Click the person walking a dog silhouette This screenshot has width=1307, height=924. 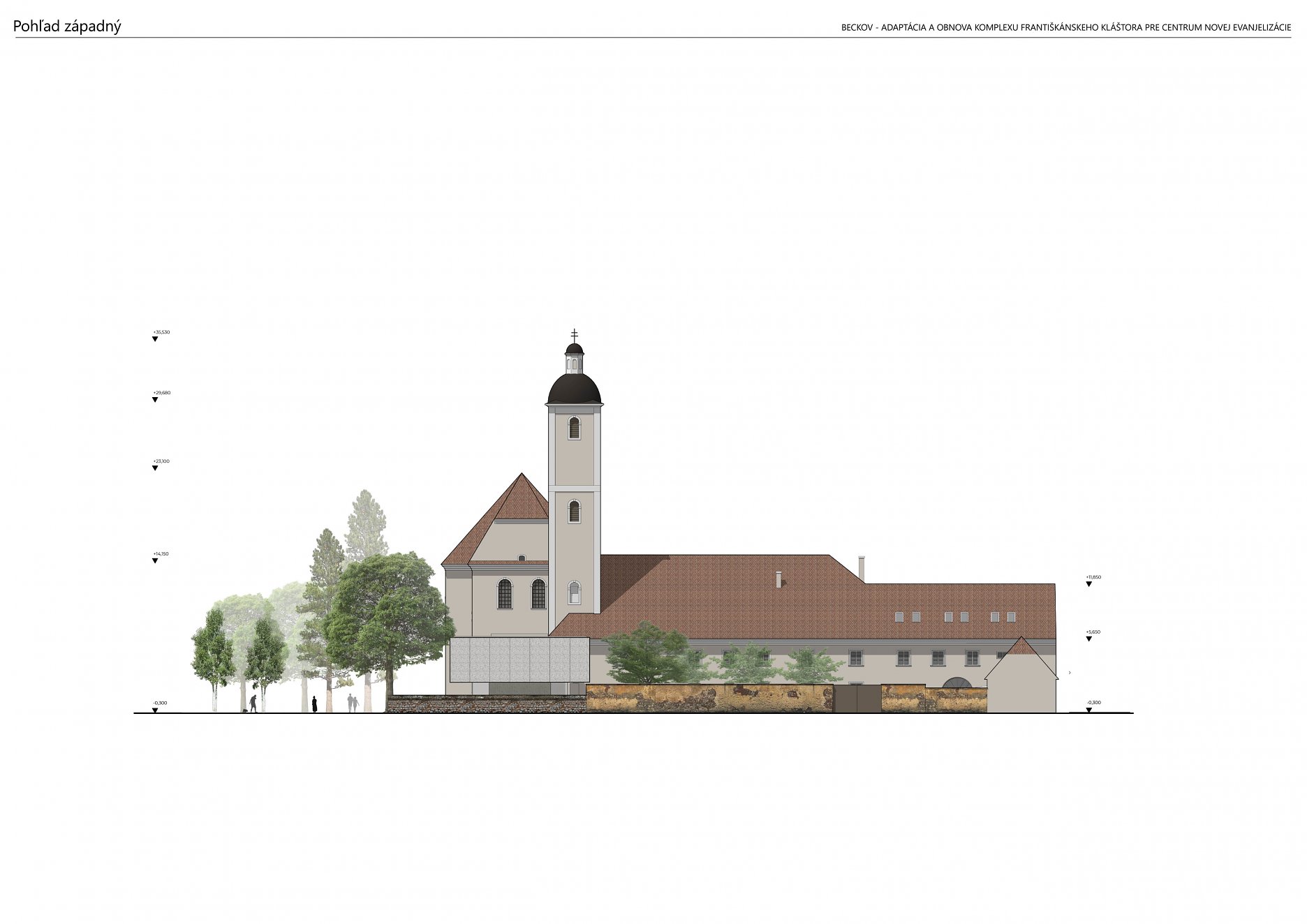[252, 703]
